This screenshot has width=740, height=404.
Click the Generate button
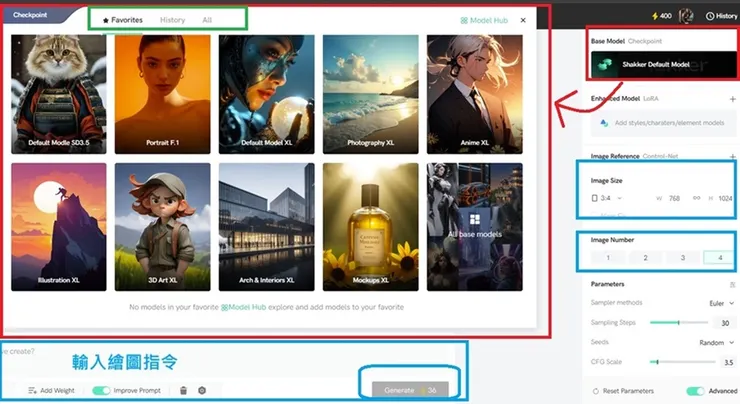tap(410, 390)
